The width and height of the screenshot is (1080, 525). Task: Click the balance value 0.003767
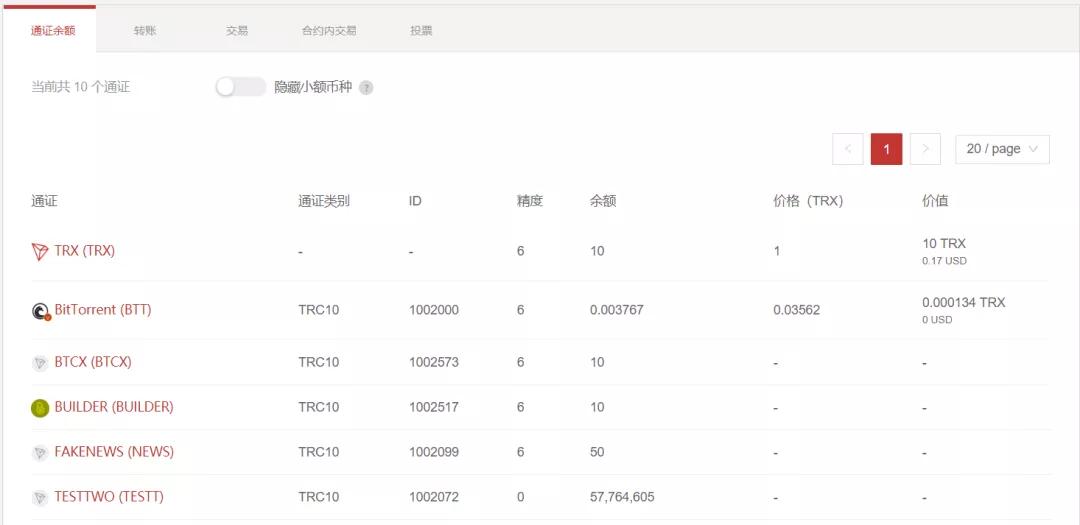[x=617, y=310]
